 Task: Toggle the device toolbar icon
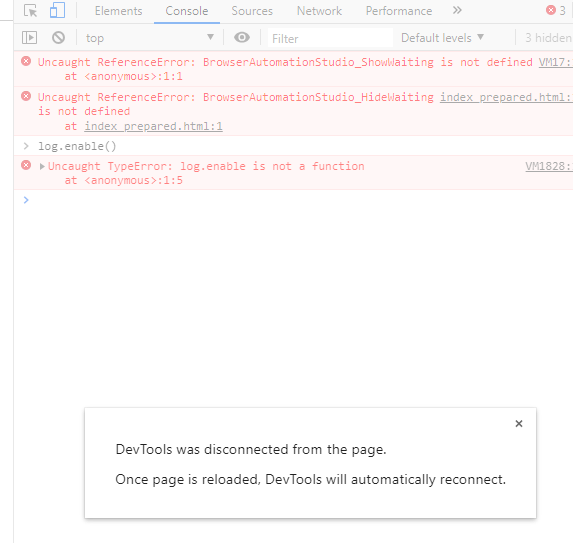click(x=57, y=10)
